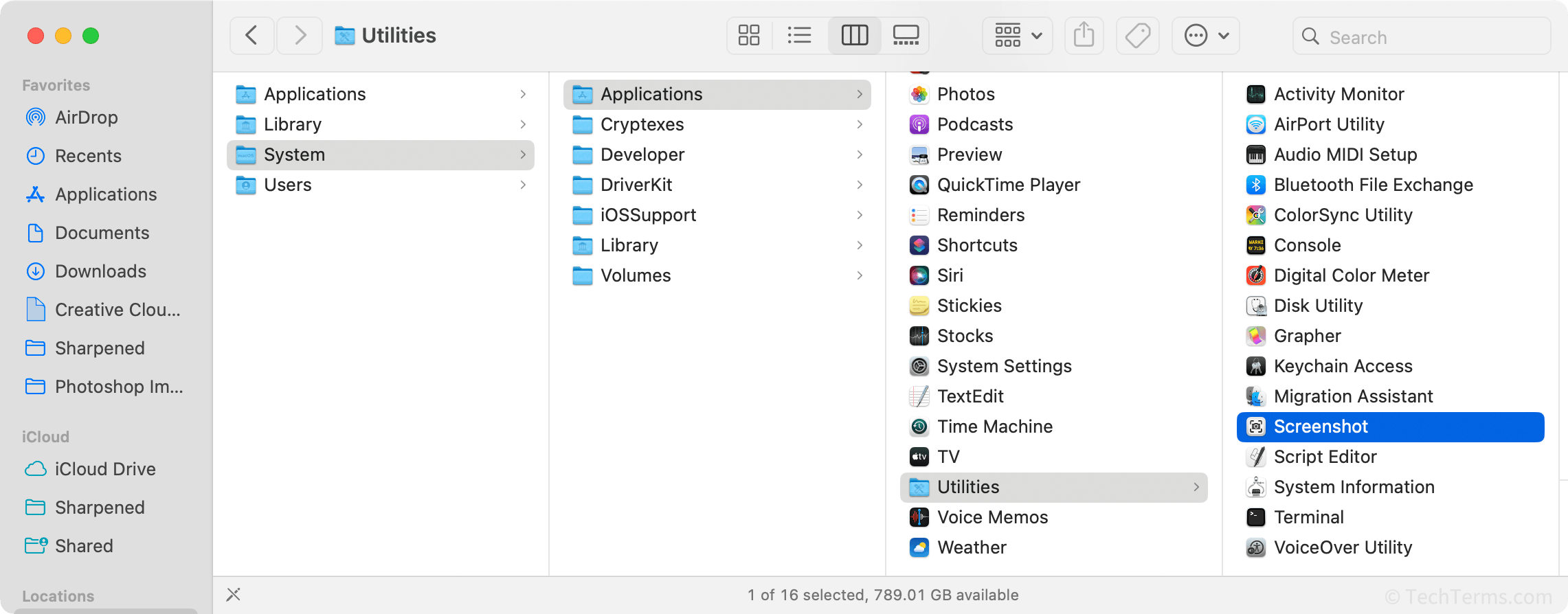
Task: Select Activity Monitor utility
Action: pos(1391,94)
